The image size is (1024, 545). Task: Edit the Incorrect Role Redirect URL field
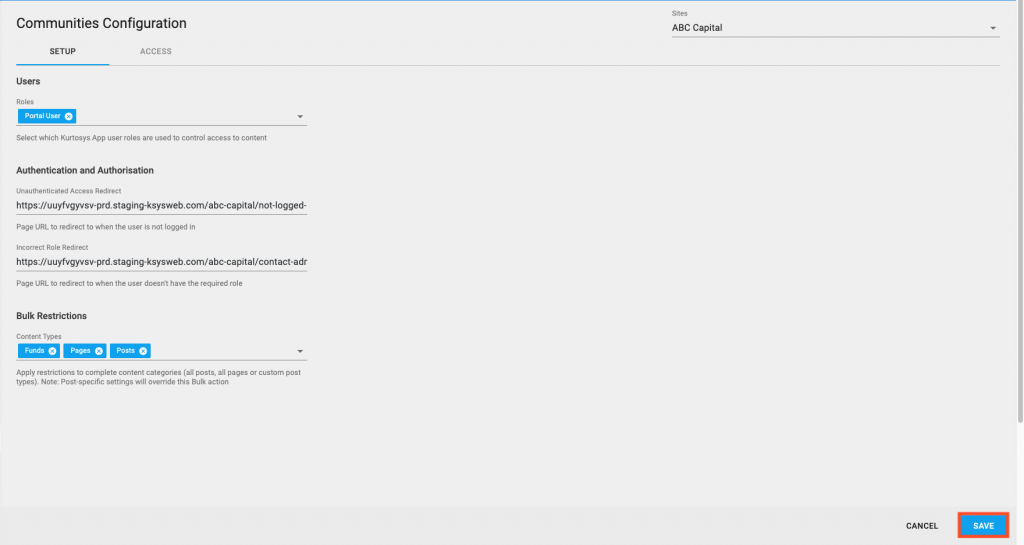[x=161, y=262]
